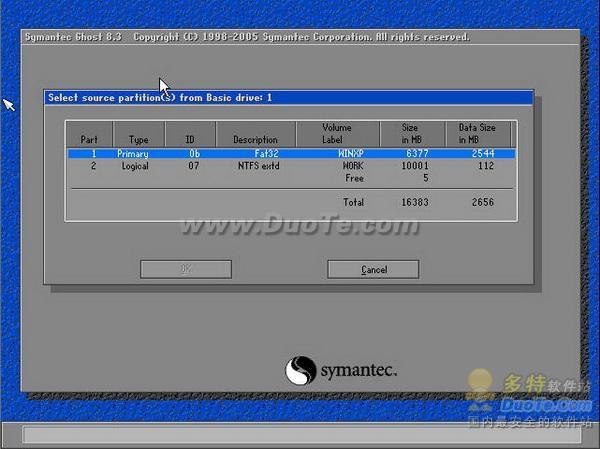
Task: Click data size value 112
Action: 486,166
